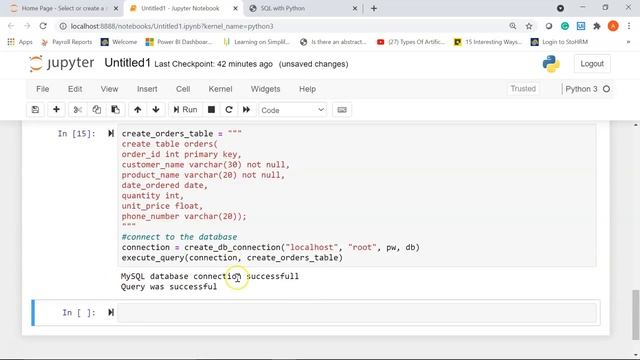
Task: Open the command palette keyboard icon
Action: coord(342,110)
